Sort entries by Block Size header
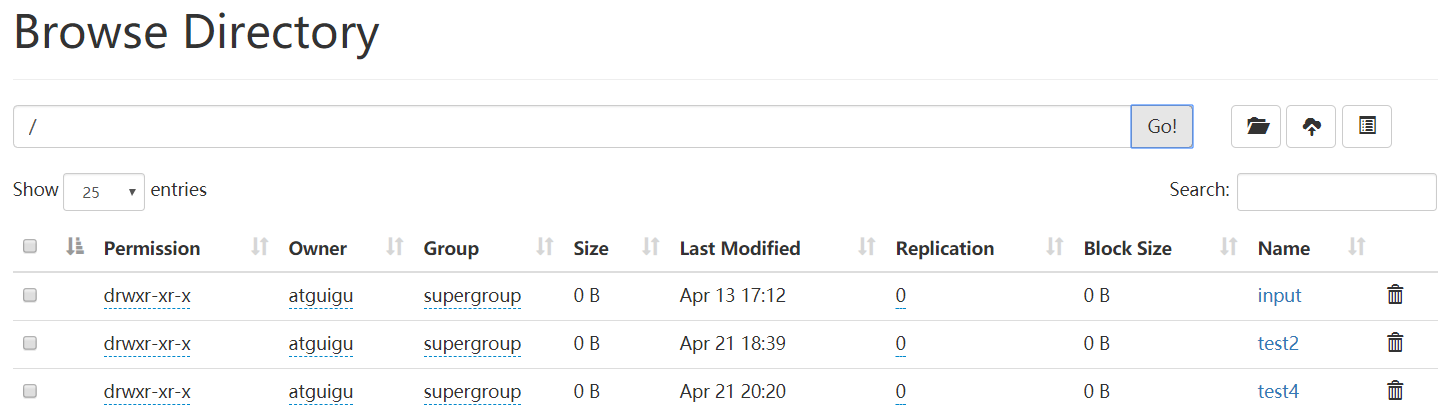This screenshot has width=1440, height=413. pos(1127,248)
